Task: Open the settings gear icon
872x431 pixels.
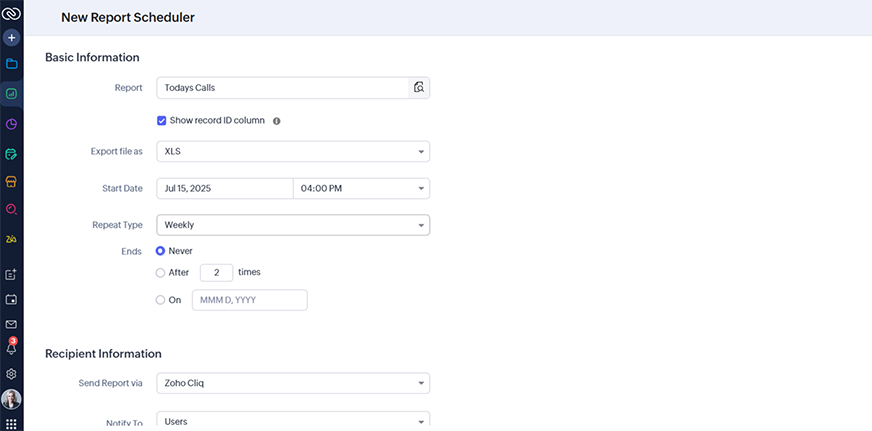Action: (x=11, y=374)
